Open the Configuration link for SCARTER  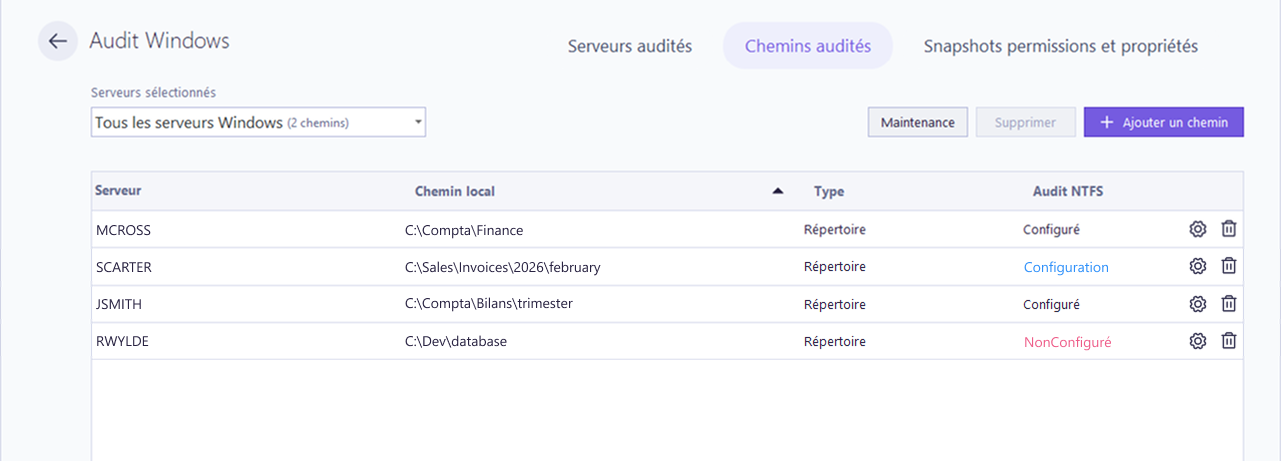pyautogui.click(x=1066, y=267)
